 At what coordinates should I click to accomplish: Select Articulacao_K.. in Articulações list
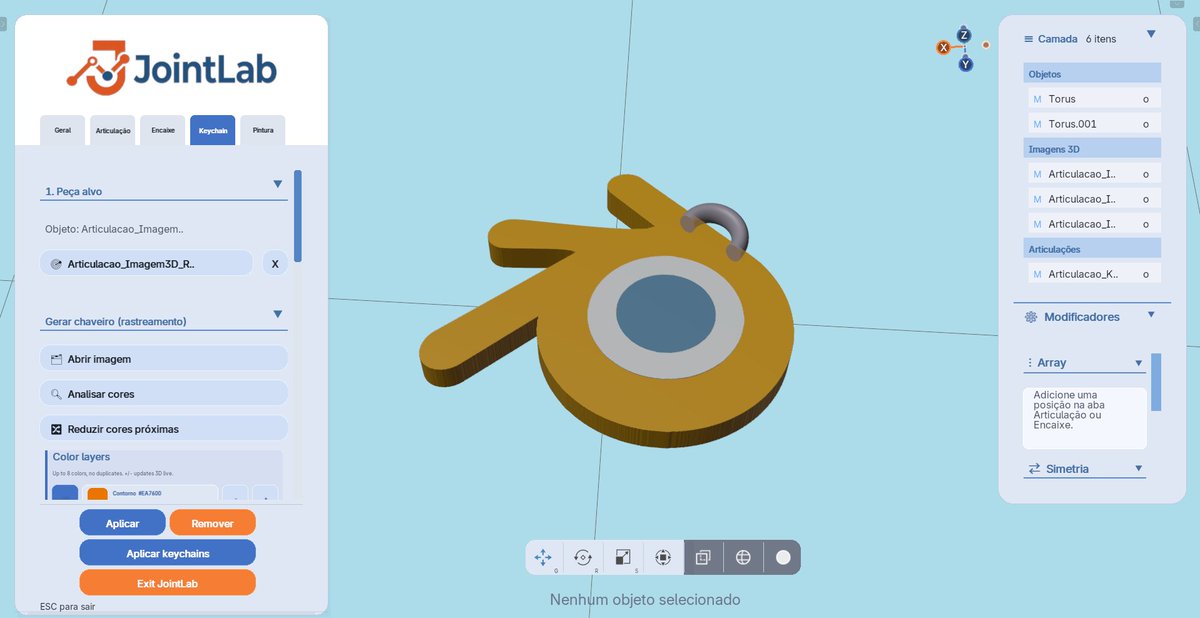pos(1095,274)
